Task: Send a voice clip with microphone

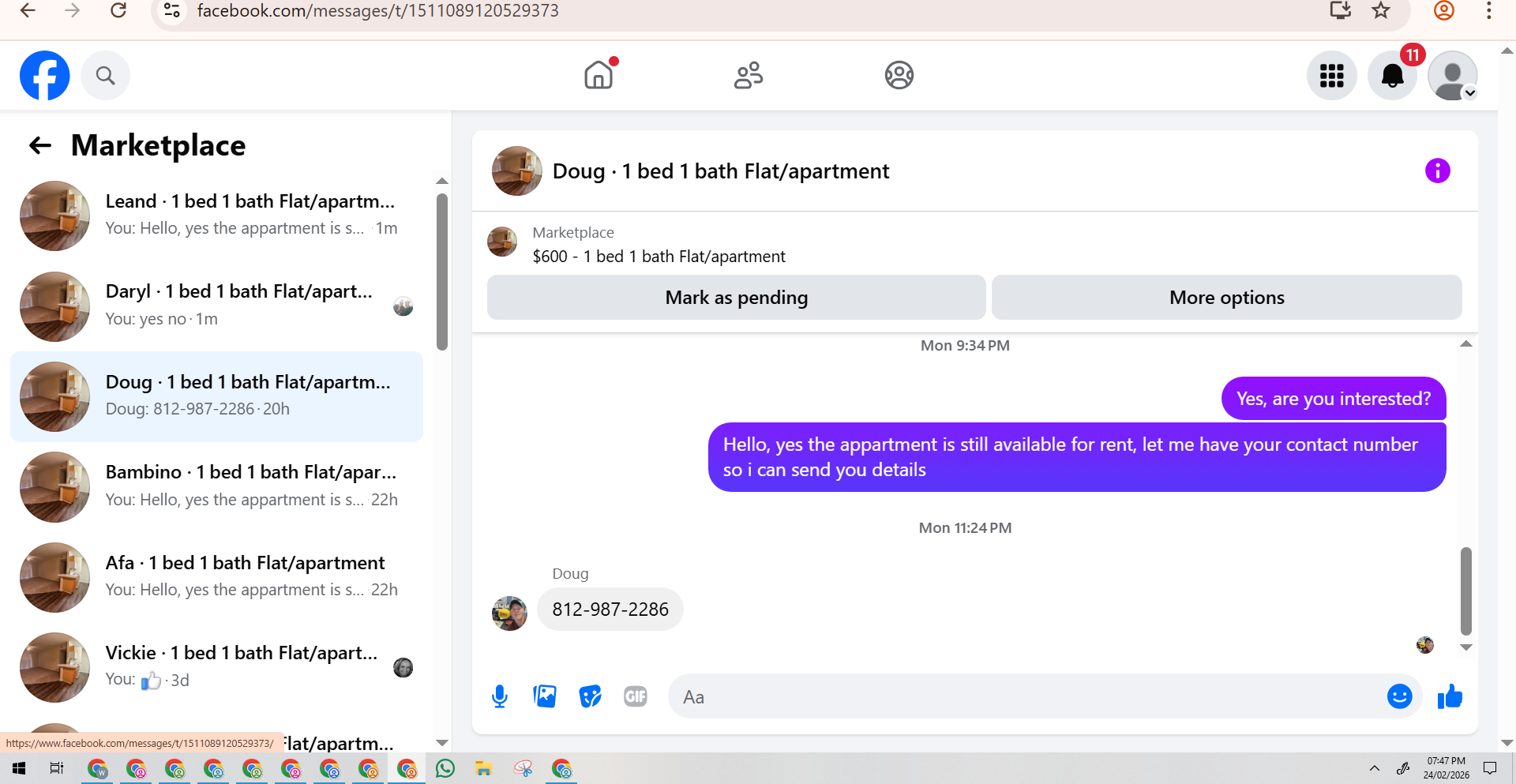Action: pos(499,696)
